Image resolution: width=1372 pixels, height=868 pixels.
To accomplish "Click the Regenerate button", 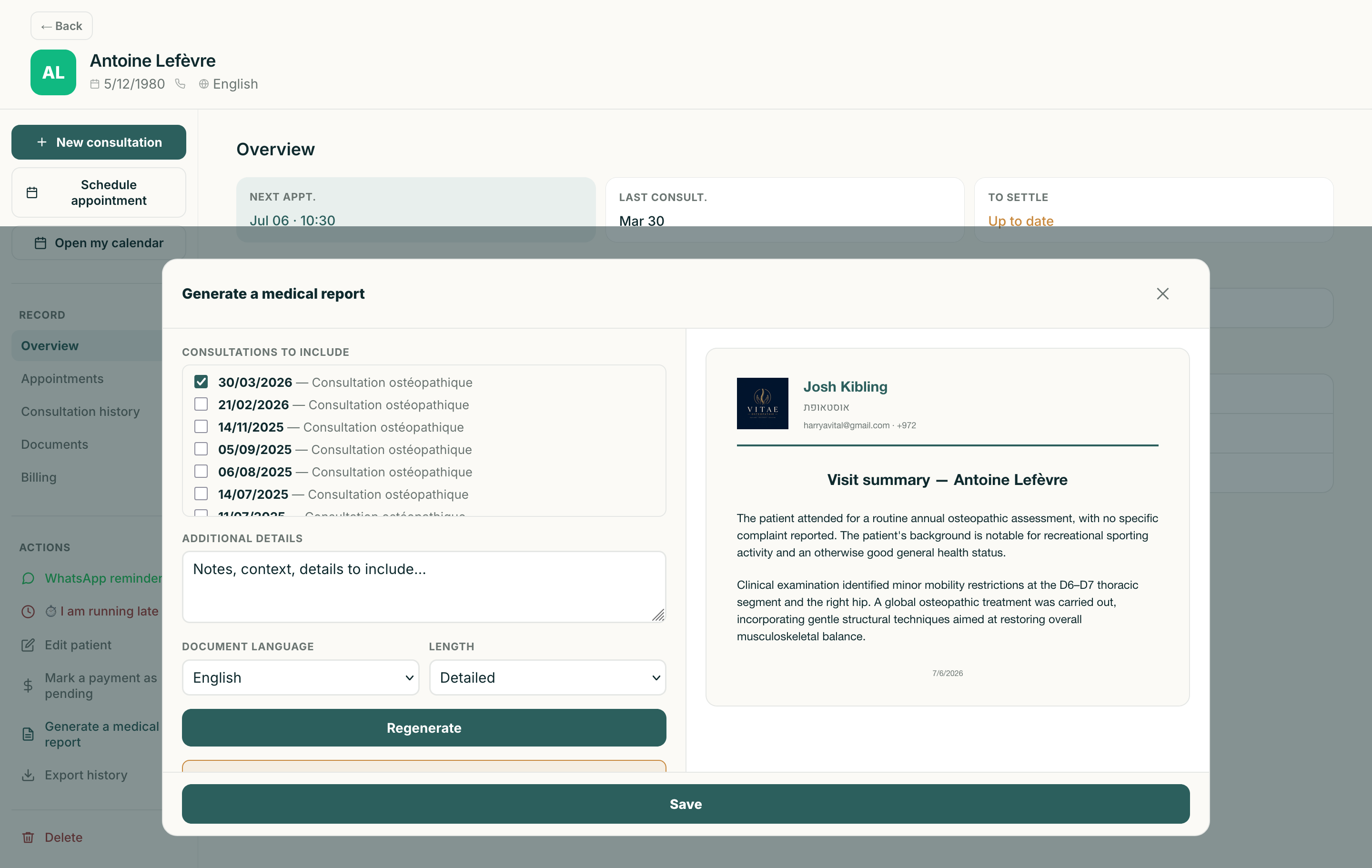I will [x=424, y=728].
